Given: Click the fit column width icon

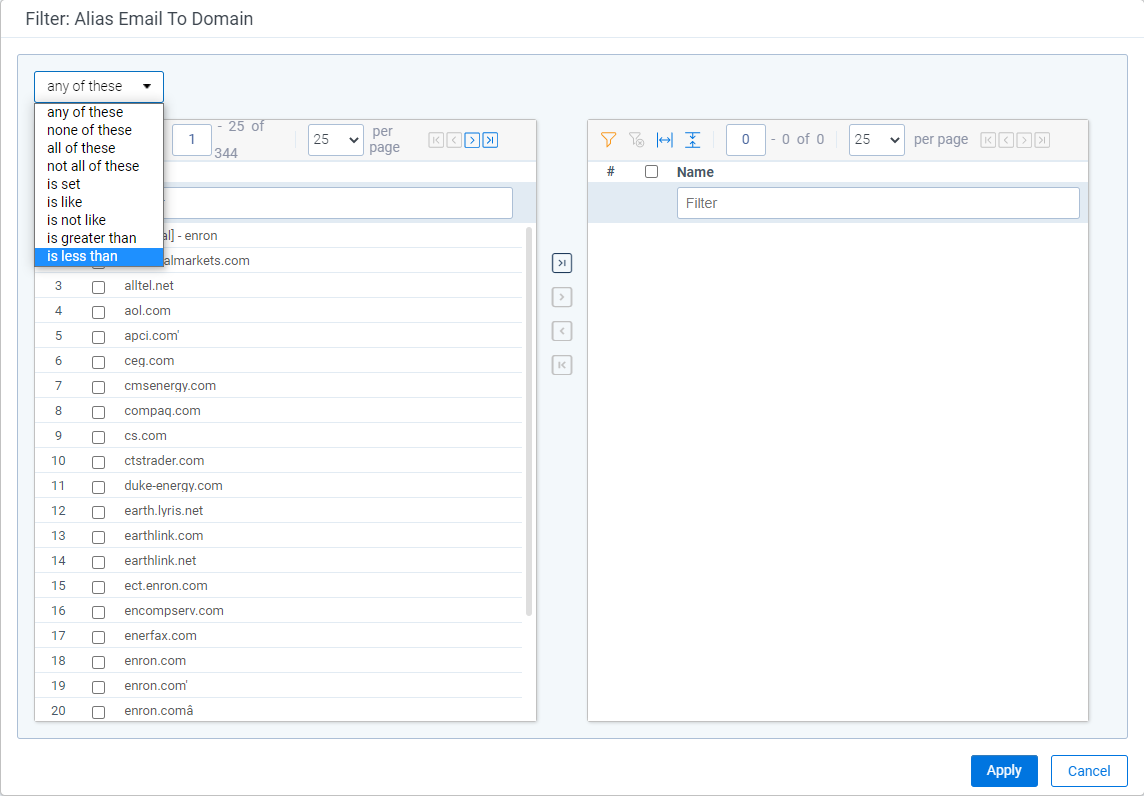Looking at the screenshot, I should click(665, 139).
